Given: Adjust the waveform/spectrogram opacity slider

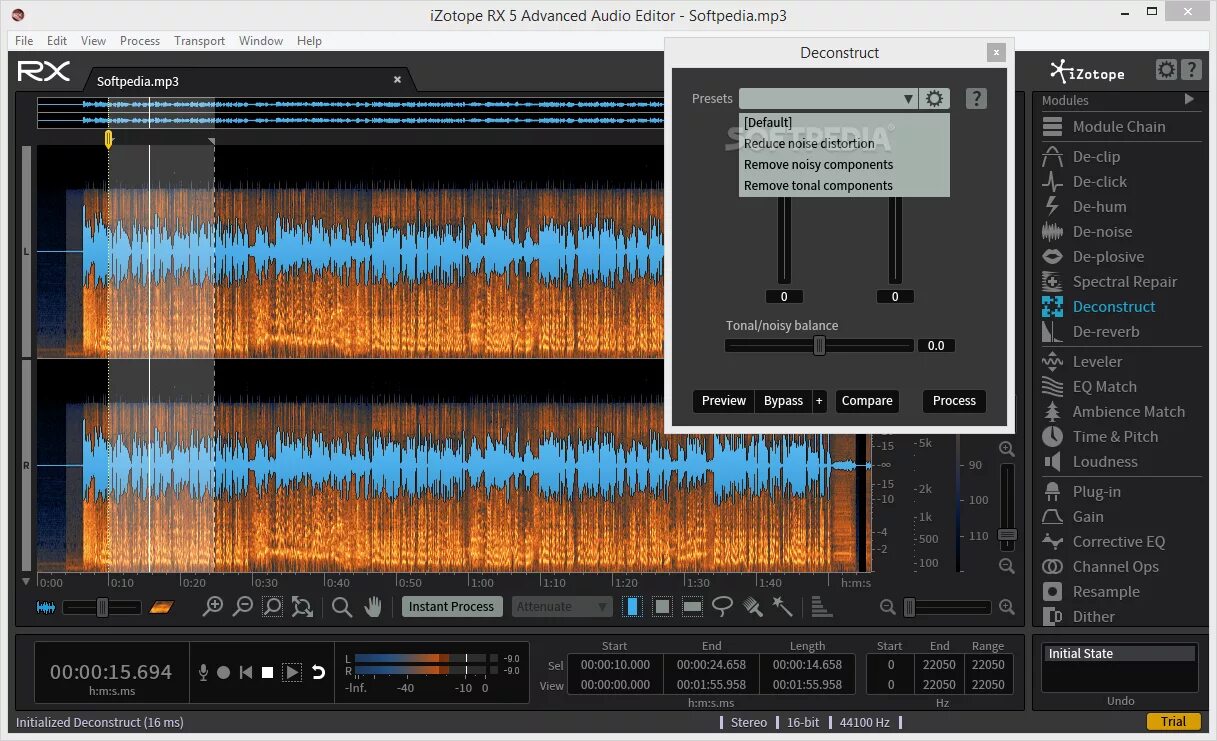Looking at the screenshot, I should [102, 607].
